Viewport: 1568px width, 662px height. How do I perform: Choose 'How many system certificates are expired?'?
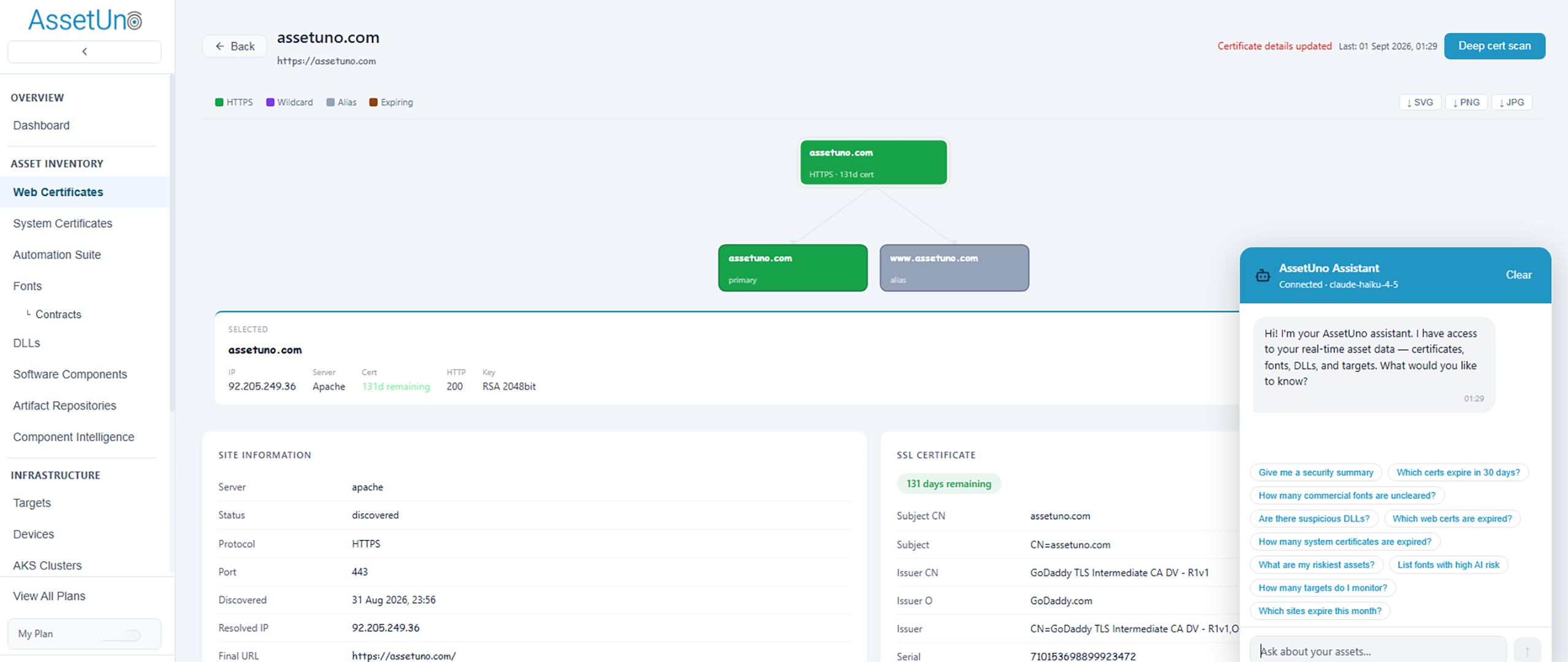pos(1345,542)
